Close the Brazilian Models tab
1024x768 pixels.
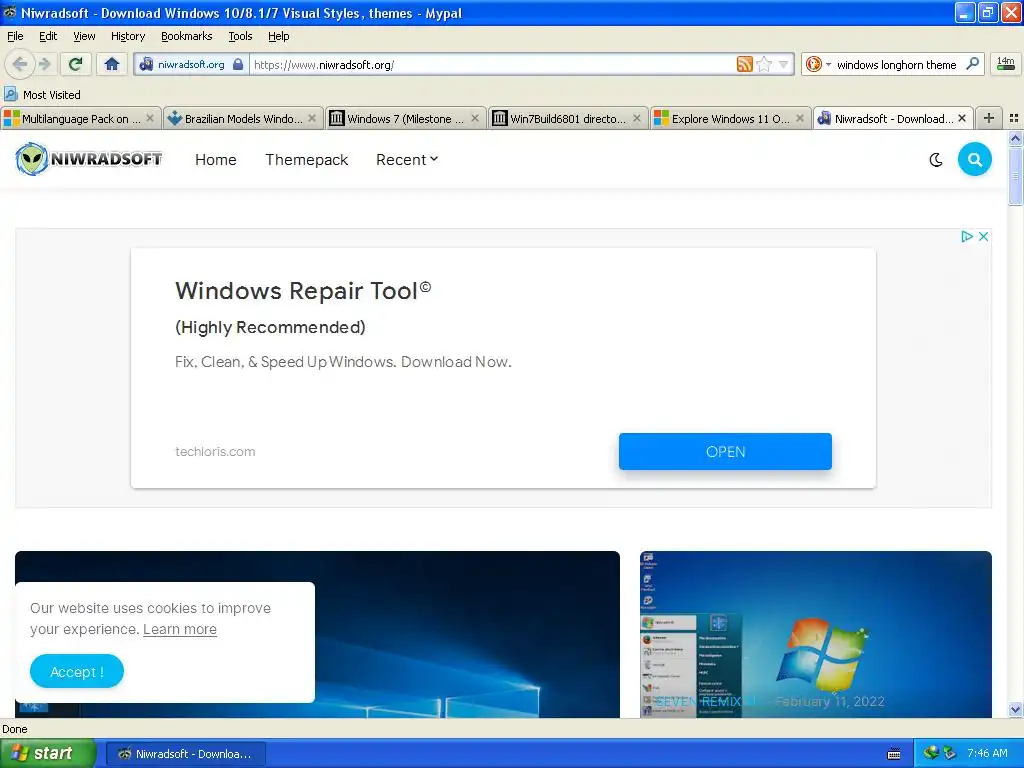coord(312,118)
